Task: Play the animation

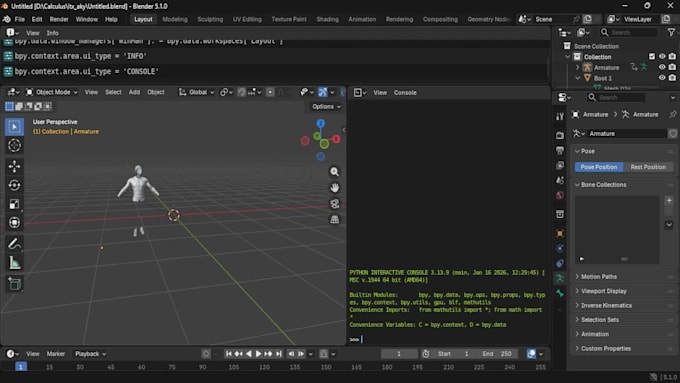Action: pos(258,354)
